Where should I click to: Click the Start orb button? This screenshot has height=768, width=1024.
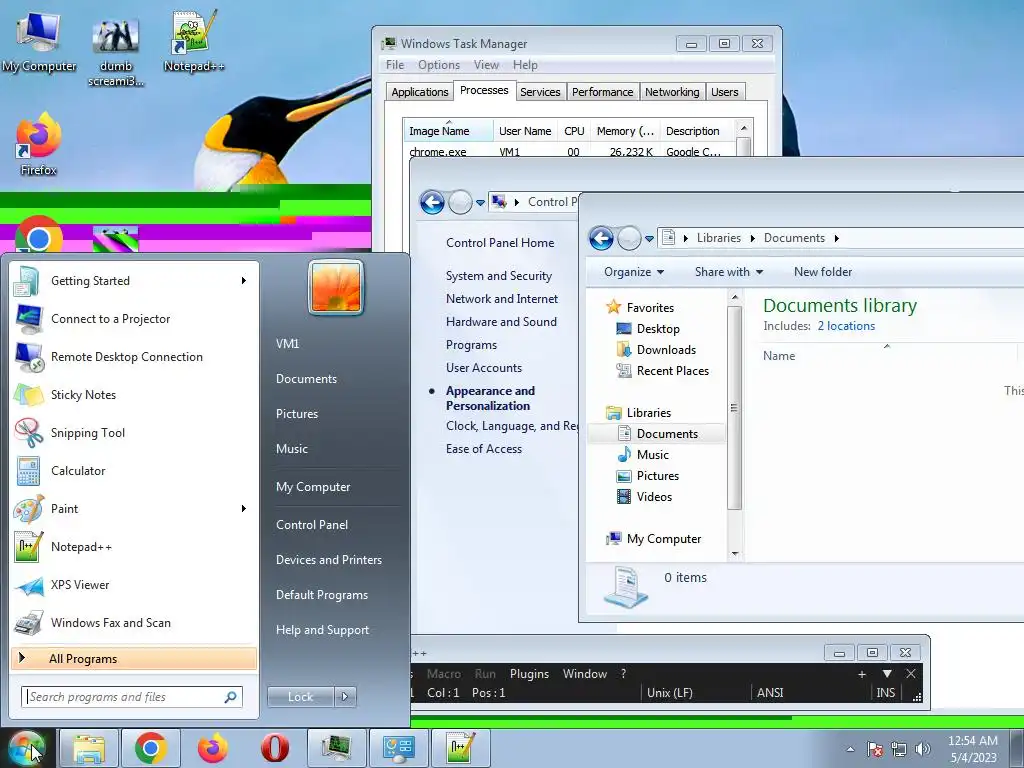click(27, 748)
